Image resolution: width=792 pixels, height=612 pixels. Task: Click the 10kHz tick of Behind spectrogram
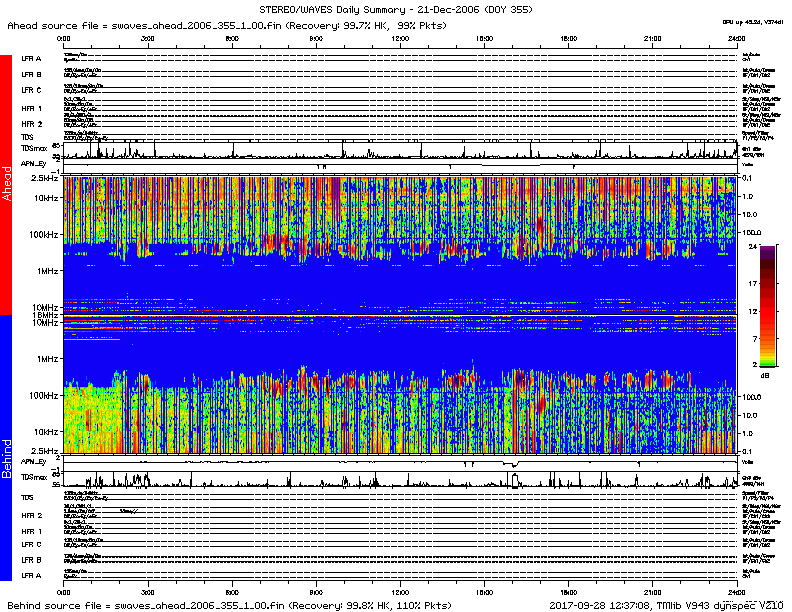click(46, 432)
